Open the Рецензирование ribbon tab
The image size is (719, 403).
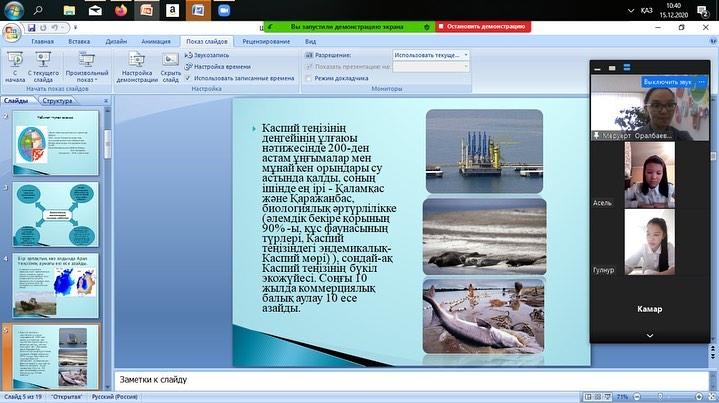click(x=267, y=42)
